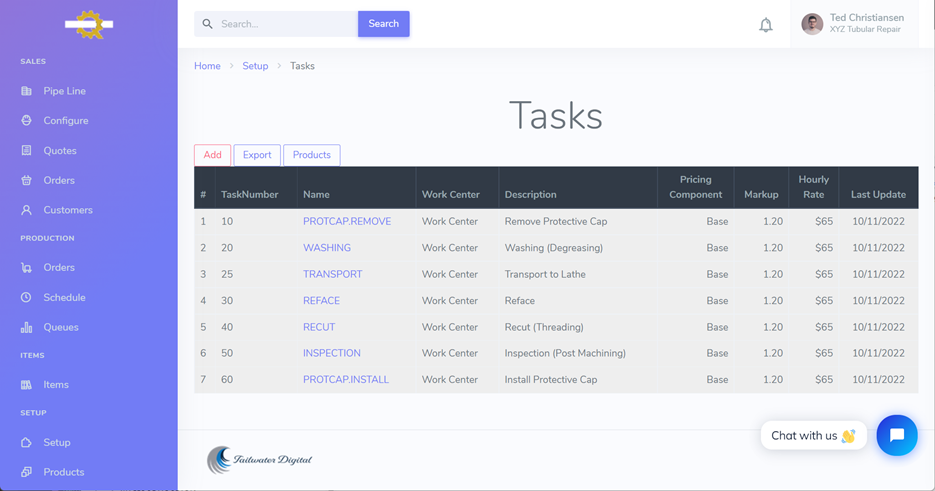The width and height of the screenshot is (935, 491).
Task: Open Configure from the sidebar
Action: pos(65,121)
